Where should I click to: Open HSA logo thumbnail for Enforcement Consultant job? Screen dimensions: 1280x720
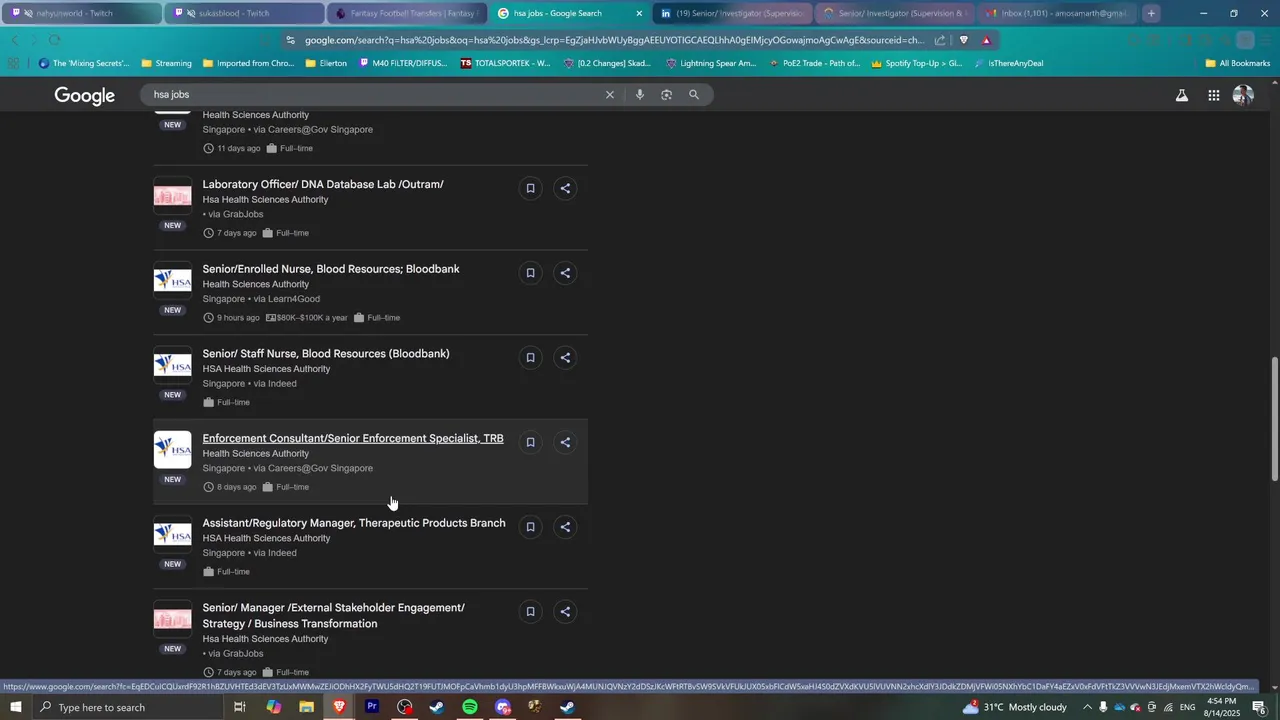pos(172,450)
